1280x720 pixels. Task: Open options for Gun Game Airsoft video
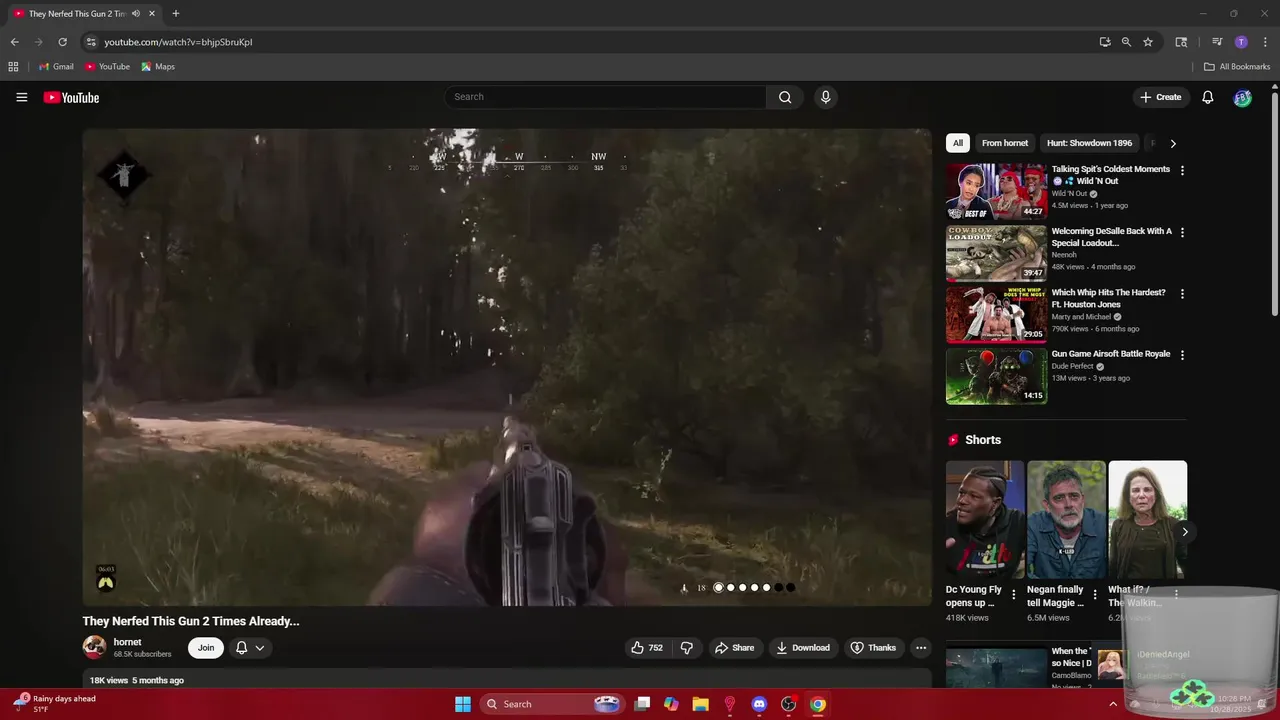click(x=1182, y=355)
